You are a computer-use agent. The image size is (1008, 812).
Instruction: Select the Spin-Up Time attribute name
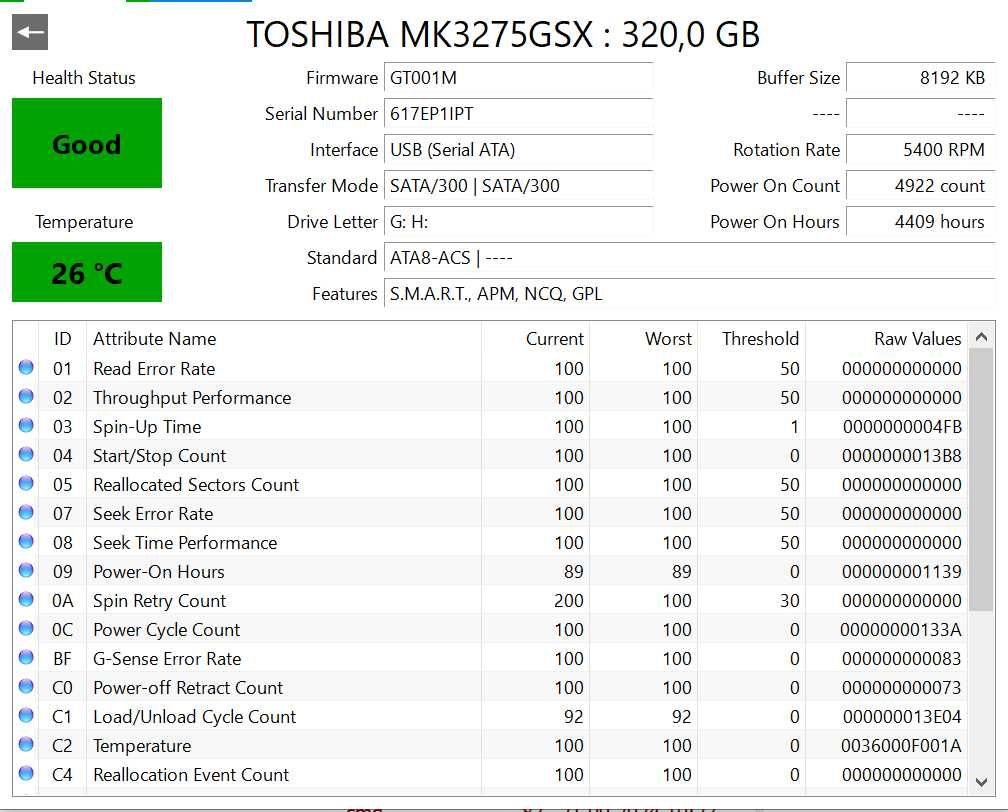point(147,427)
